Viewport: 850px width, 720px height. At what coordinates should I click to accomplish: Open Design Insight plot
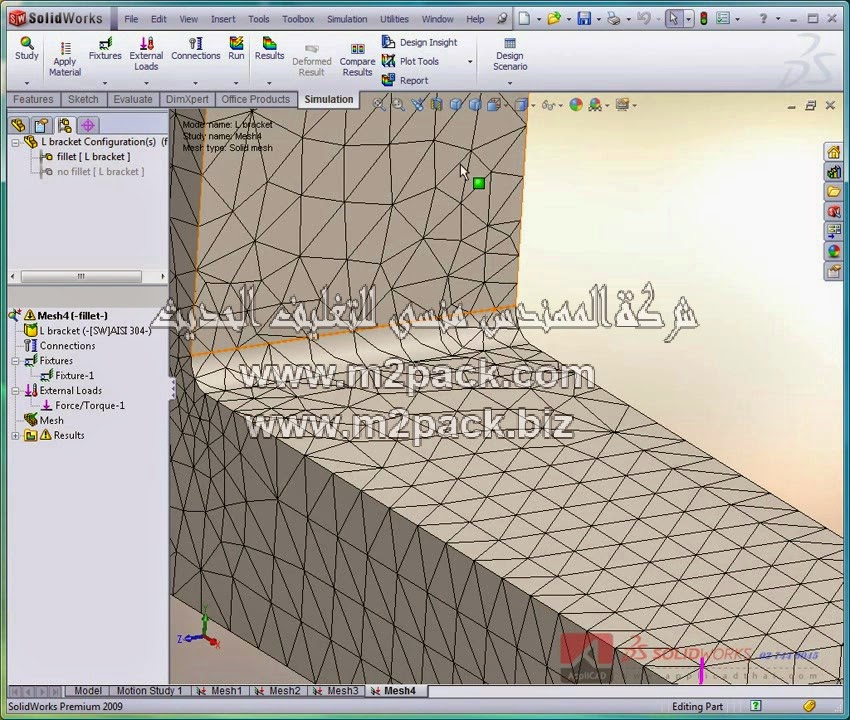tap(420, 42)
